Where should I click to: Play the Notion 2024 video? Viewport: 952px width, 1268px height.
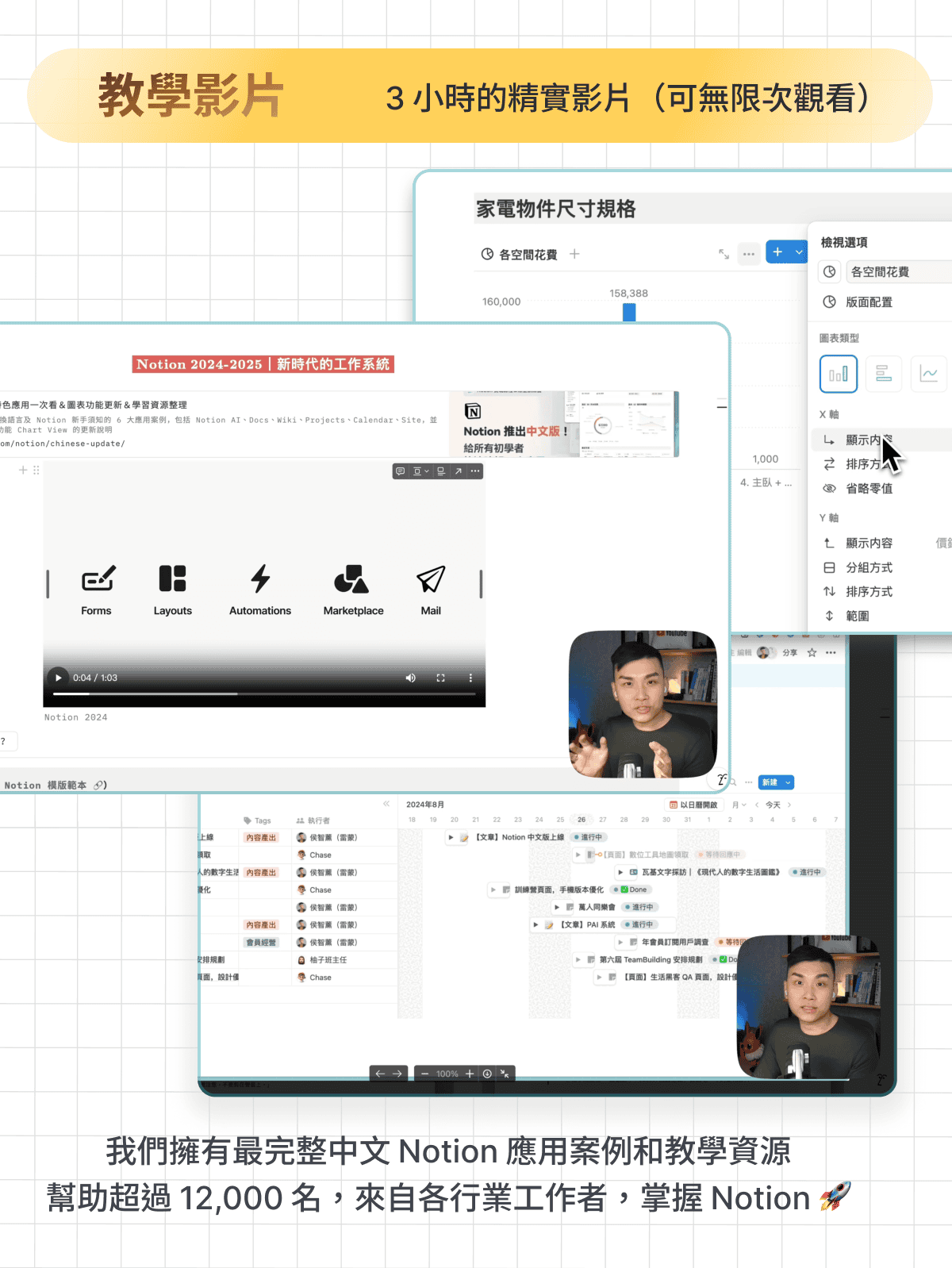(x=58, y=678)
